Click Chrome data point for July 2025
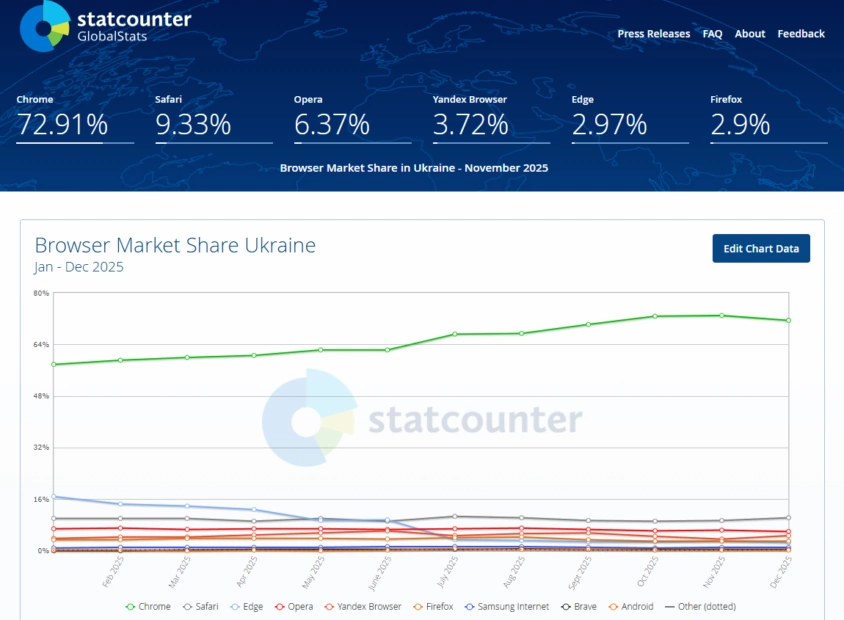 455,334
